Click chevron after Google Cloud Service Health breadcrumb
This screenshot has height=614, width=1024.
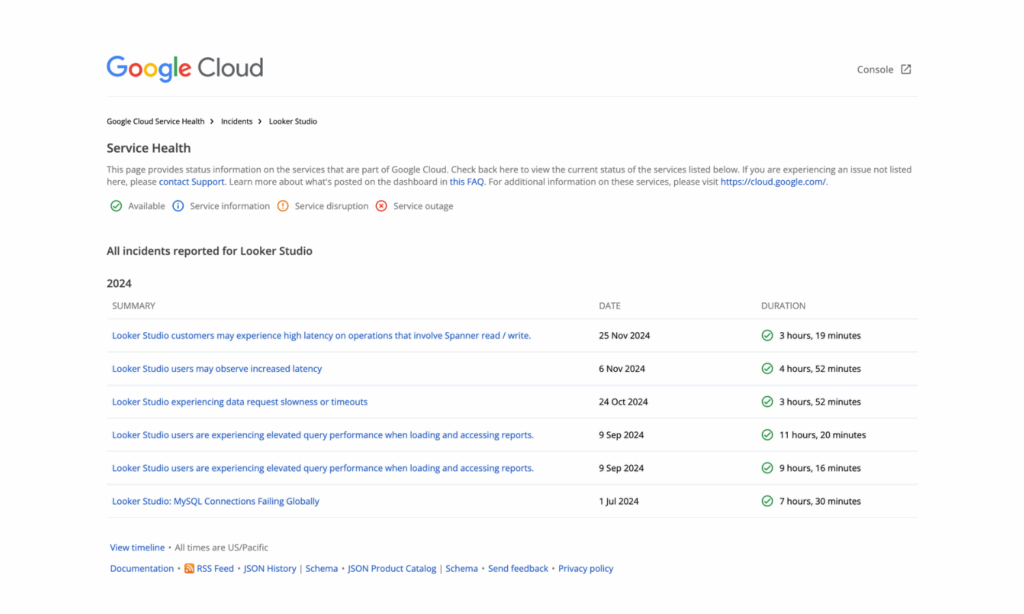212,121
